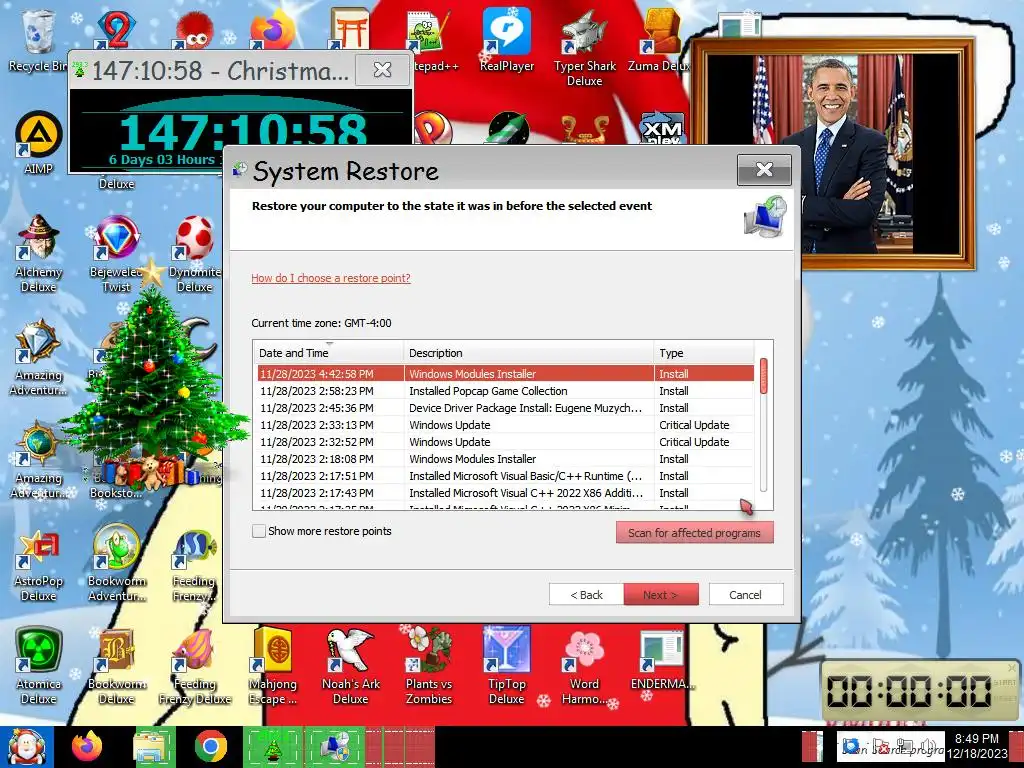
Task: Open Mahjong Escape desktop icon
Action: (272, 666)
